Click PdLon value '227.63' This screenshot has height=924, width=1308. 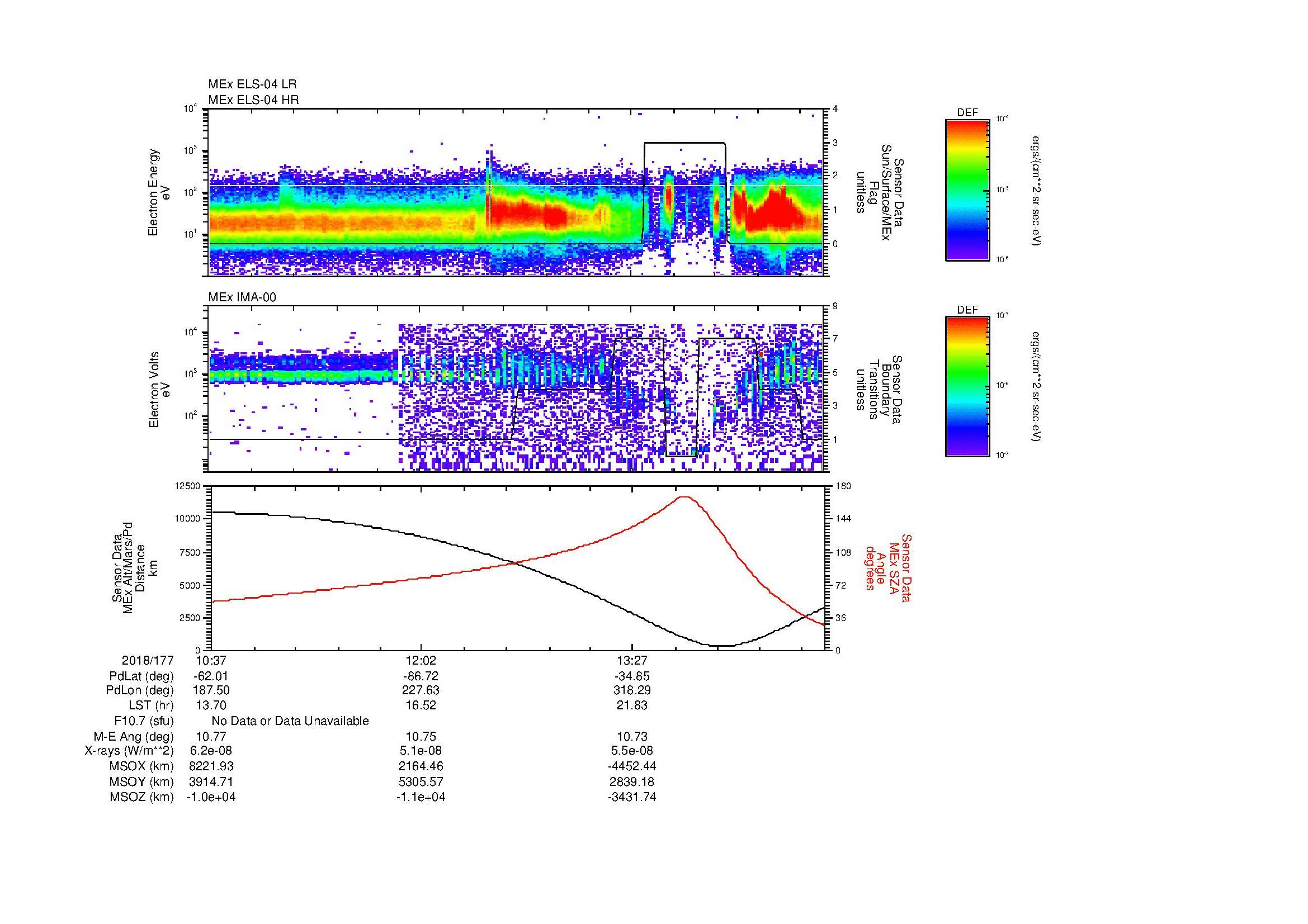421,690
